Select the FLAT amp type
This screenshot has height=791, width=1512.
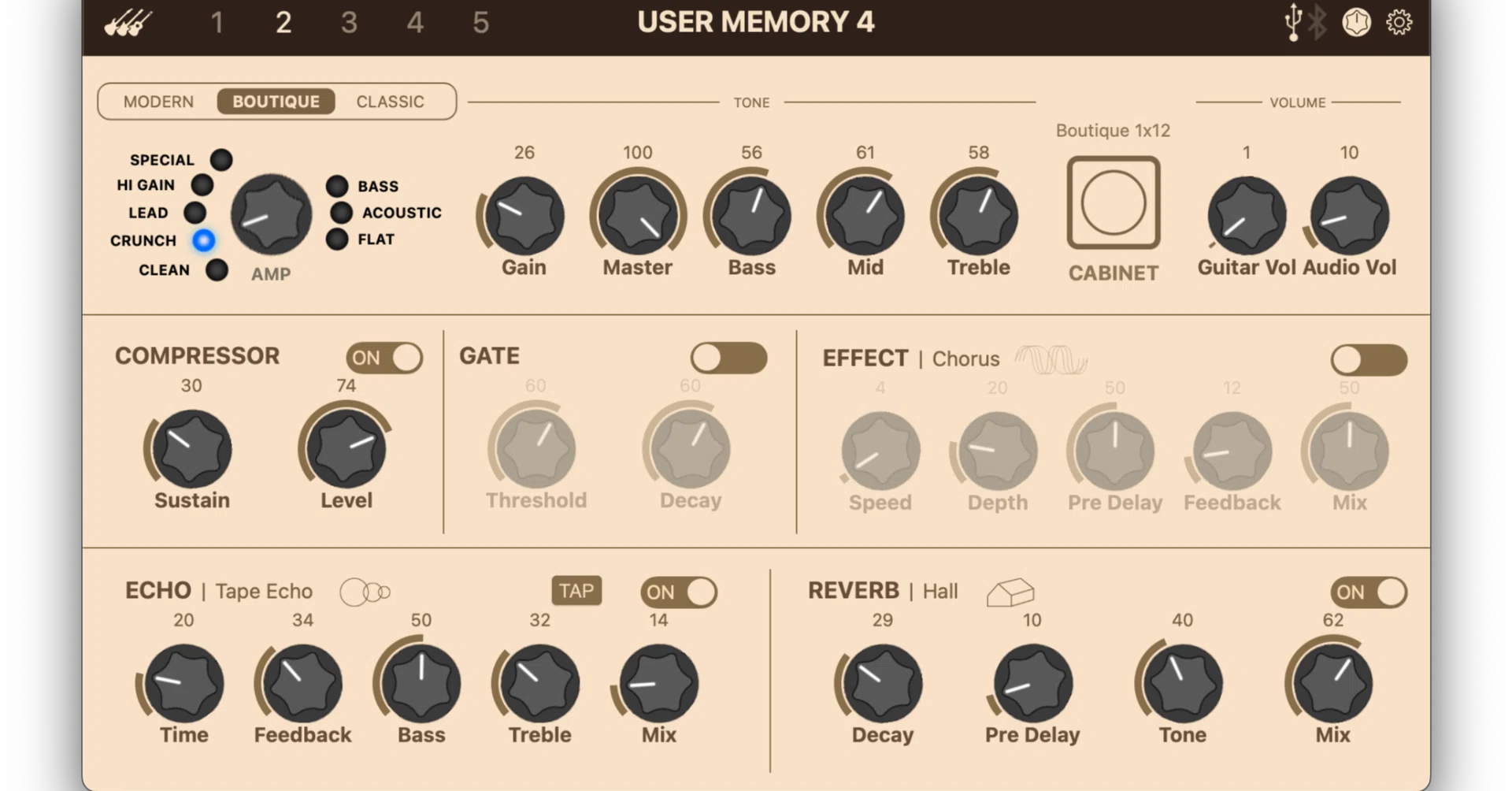(x=337, y=240)
